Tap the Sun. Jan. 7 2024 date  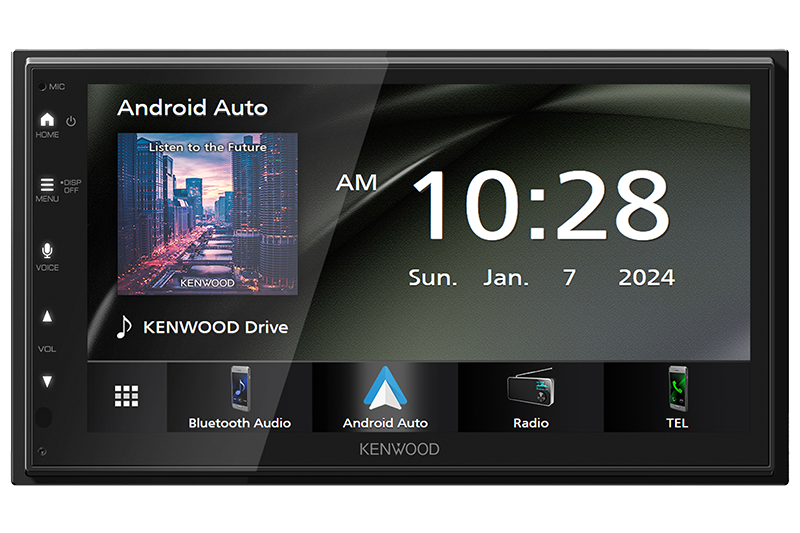point(541,278)
